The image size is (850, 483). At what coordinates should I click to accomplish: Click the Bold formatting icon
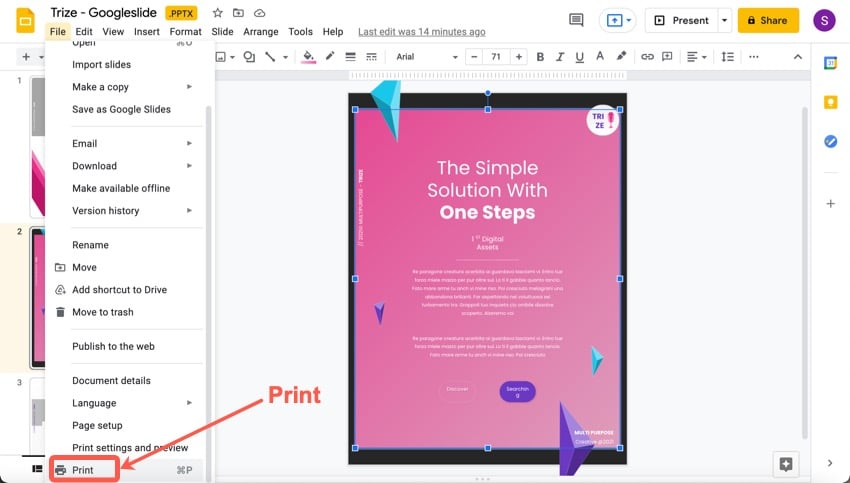pyautogui.click(x=540, y=57)
